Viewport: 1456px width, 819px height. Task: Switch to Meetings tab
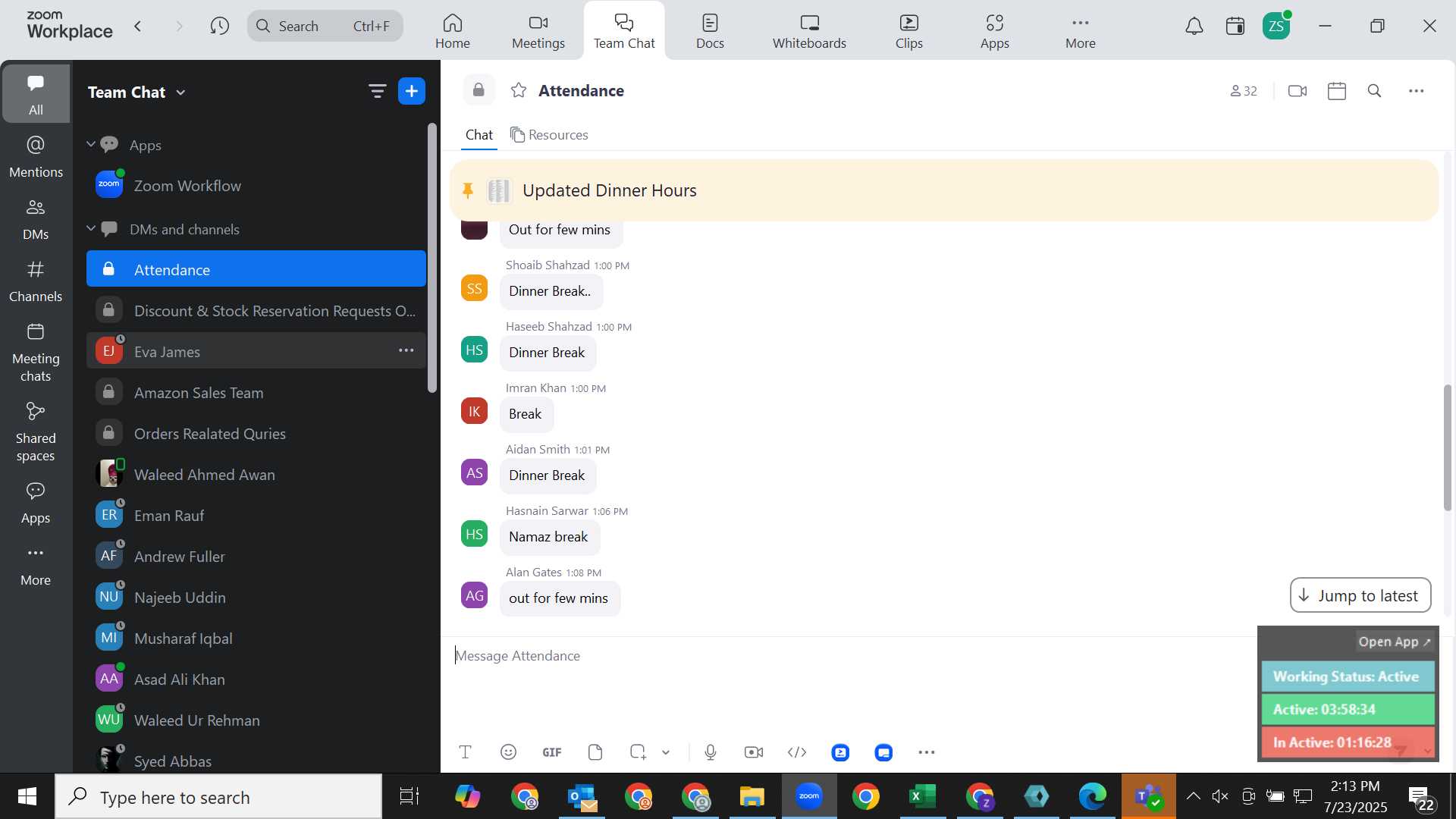coord(538,31)
